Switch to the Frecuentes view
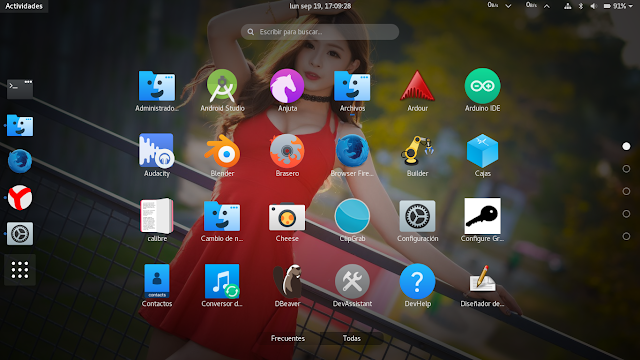 [288, 338]
